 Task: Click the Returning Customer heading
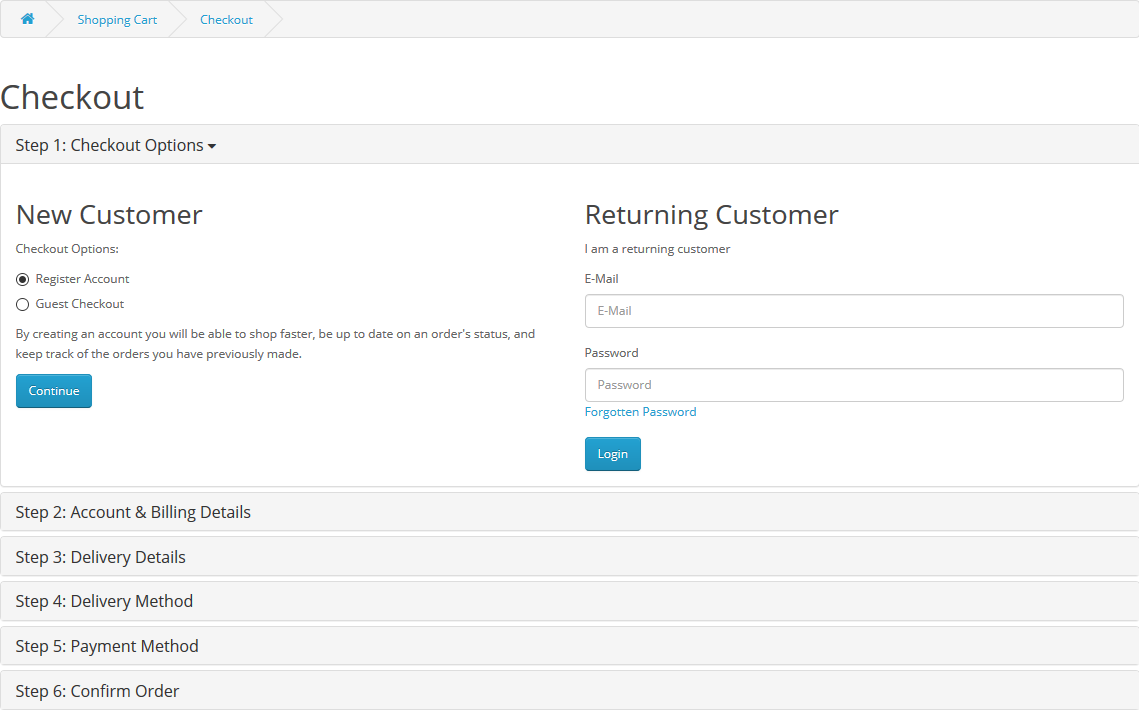711,215
